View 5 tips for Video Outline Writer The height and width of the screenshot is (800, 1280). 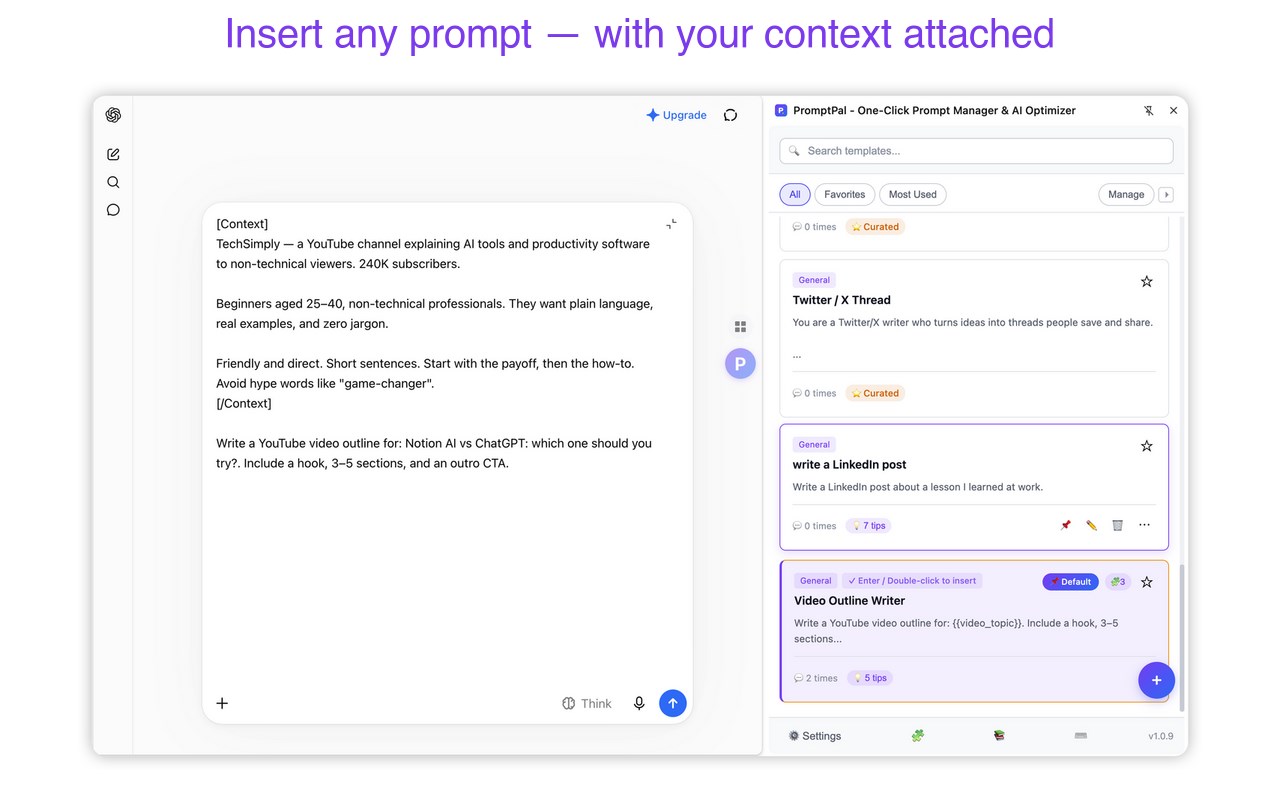(x=869, y=678)
